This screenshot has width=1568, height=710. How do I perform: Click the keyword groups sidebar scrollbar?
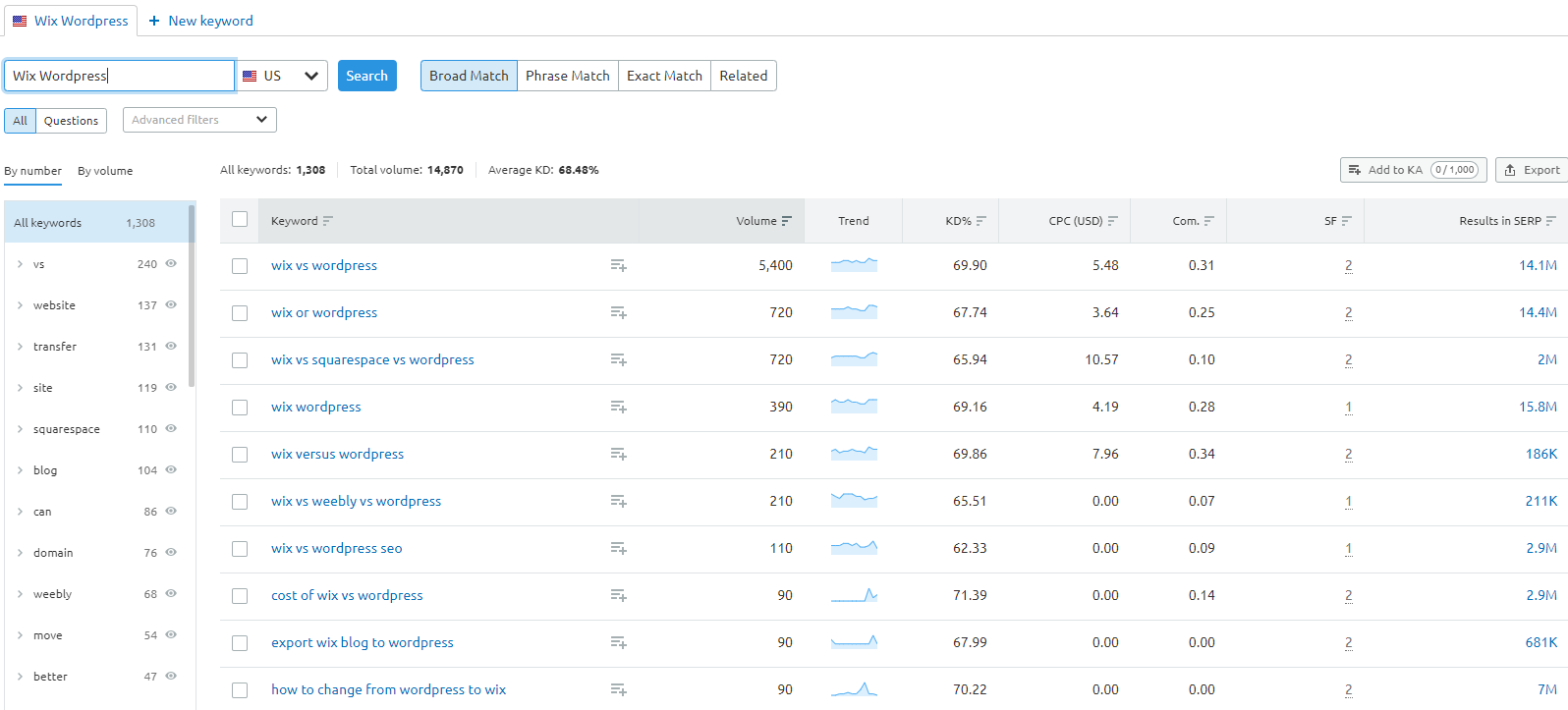coord(192,295)
